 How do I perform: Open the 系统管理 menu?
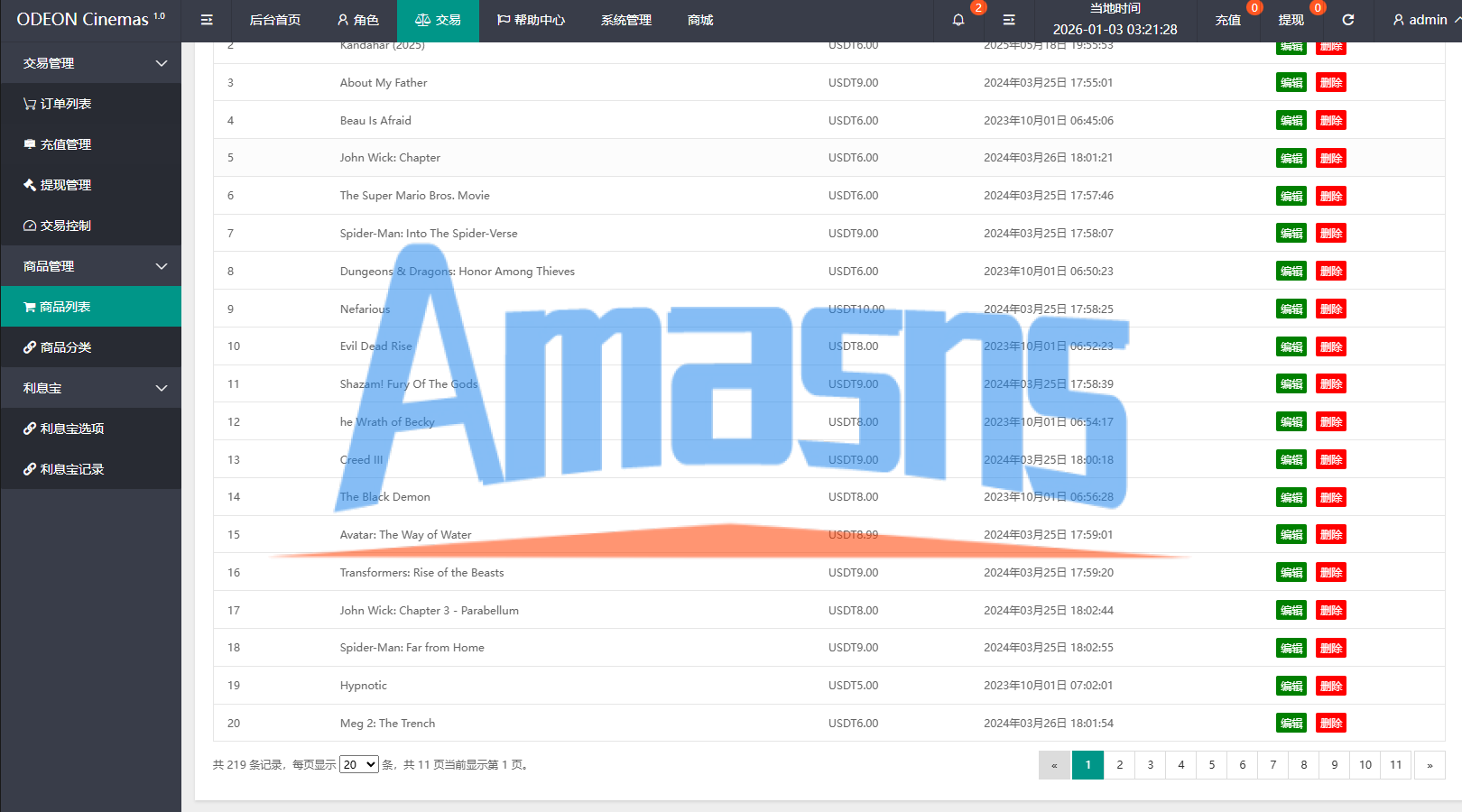tap(626, 20)
